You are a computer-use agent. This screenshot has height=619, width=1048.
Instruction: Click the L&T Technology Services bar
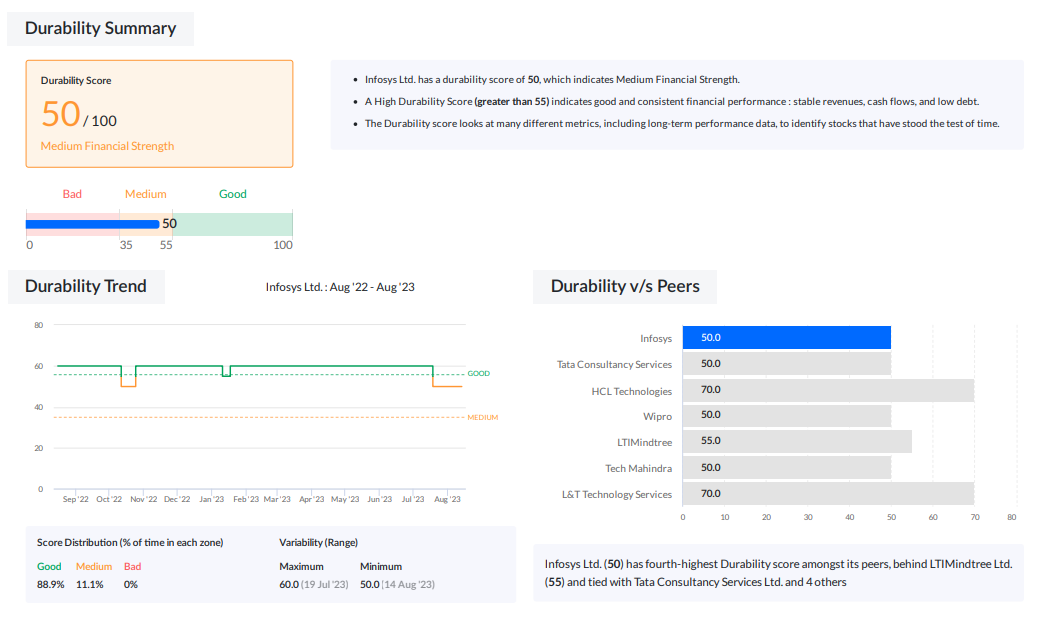[828, 494]
